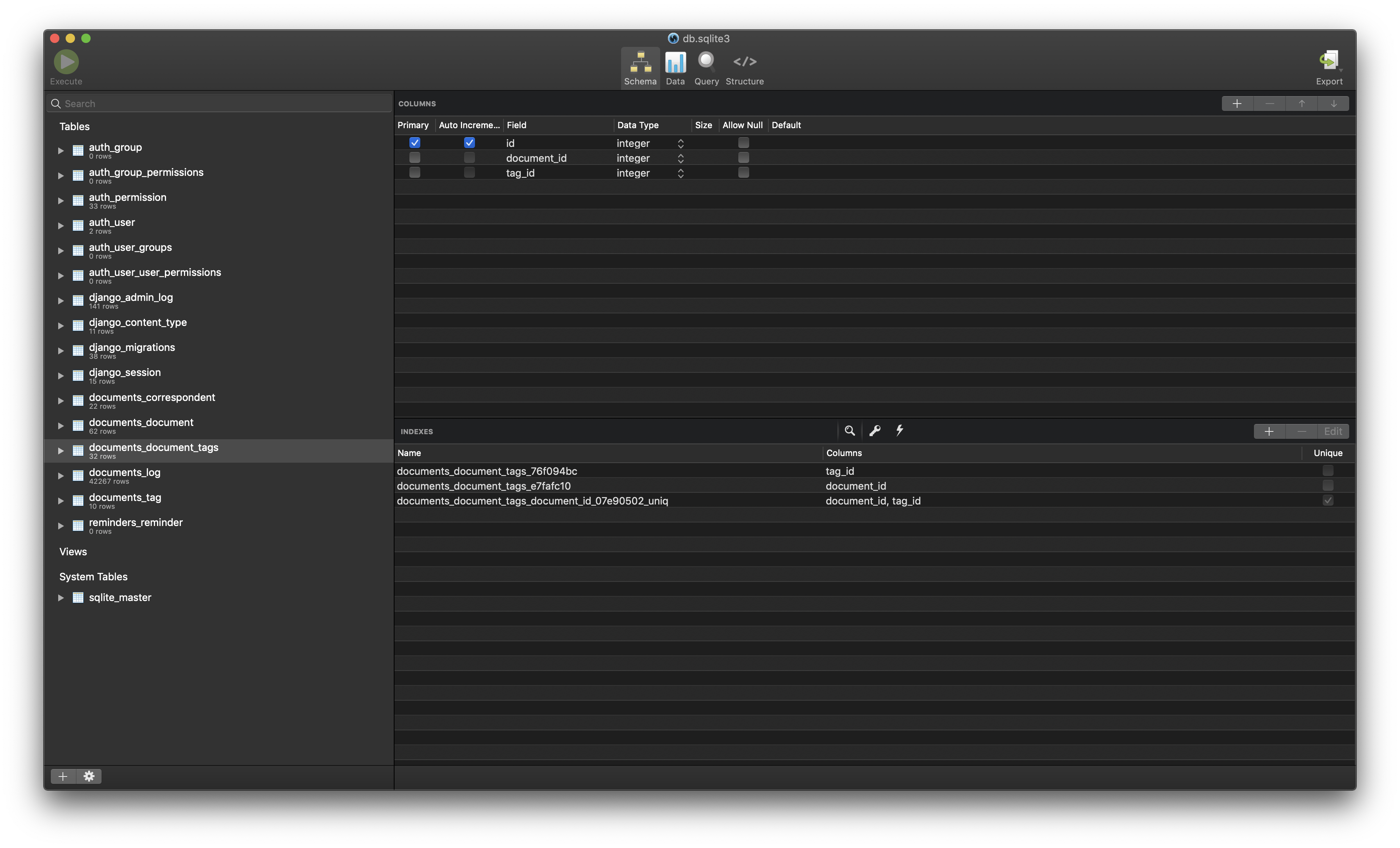The height and width of the screenshot is (848, 1400).
Task: Expand the auth_group table
Action: click(61, 150)
